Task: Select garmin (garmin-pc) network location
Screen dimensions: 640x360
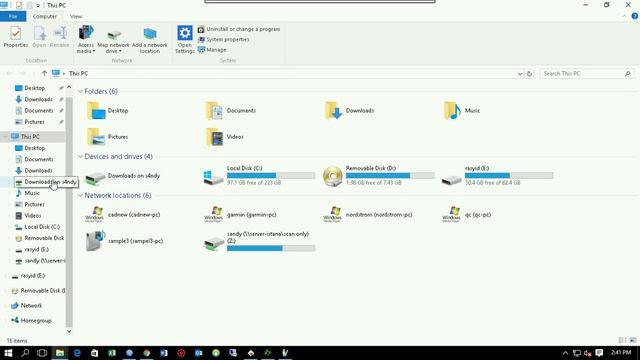Action: (240, 215)
